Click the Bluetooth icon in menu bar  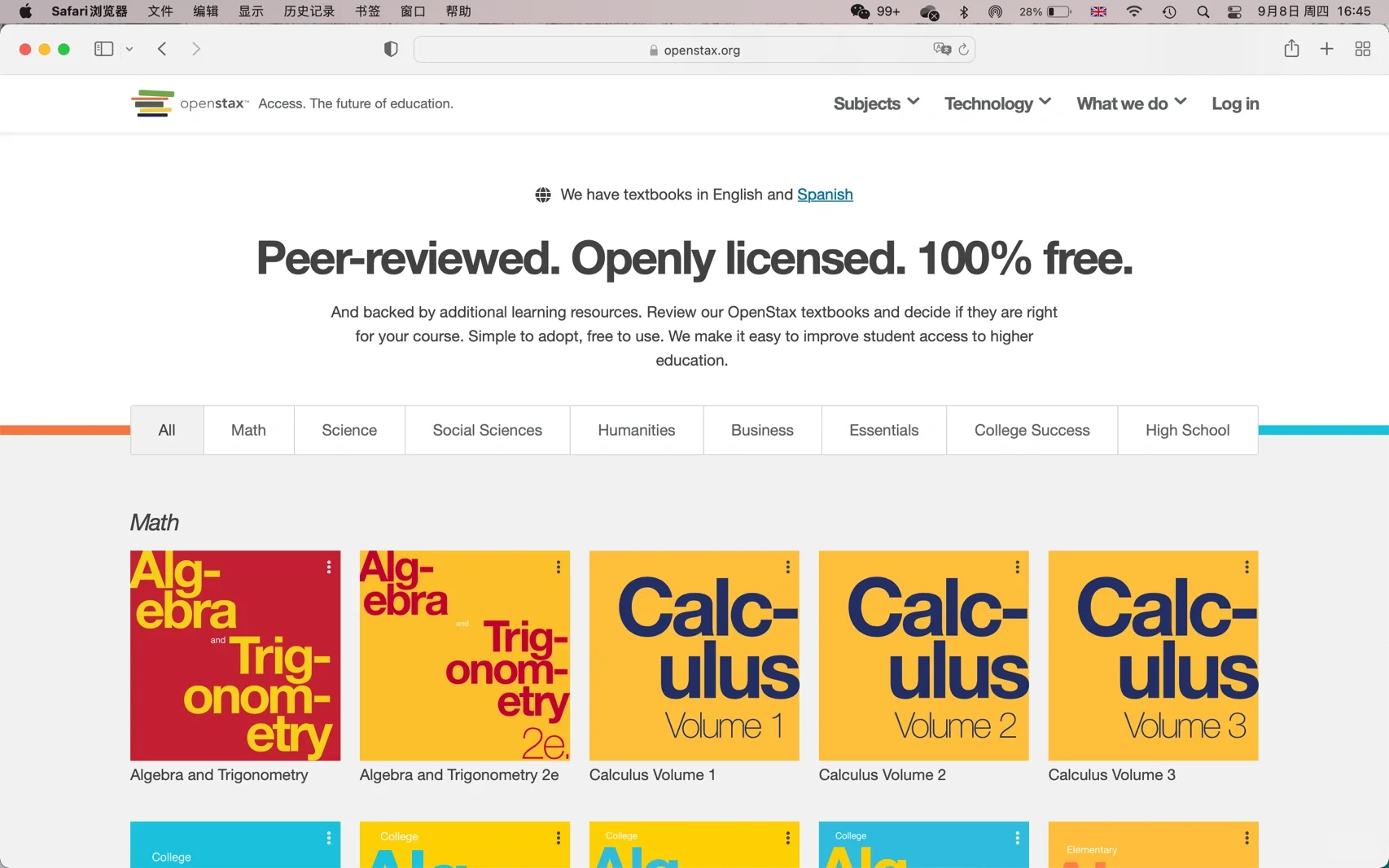tap(964, 11)
